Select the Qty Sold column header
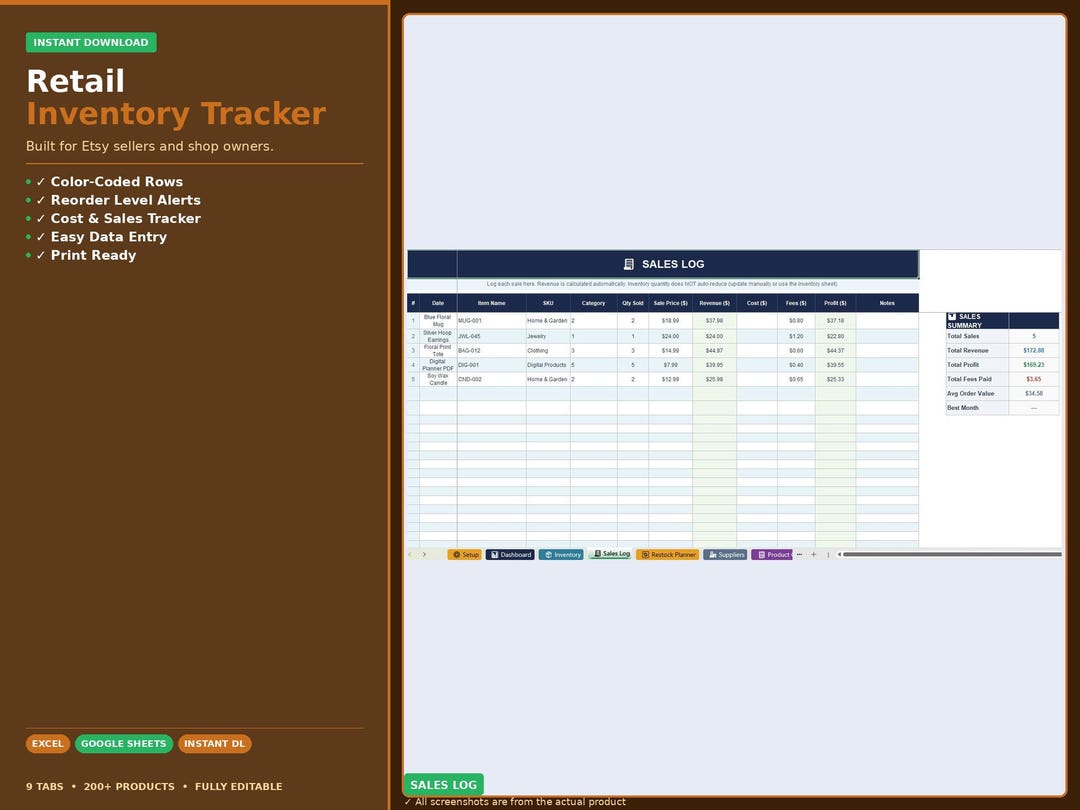This screenshot has height=810, width=1080. 633,303
